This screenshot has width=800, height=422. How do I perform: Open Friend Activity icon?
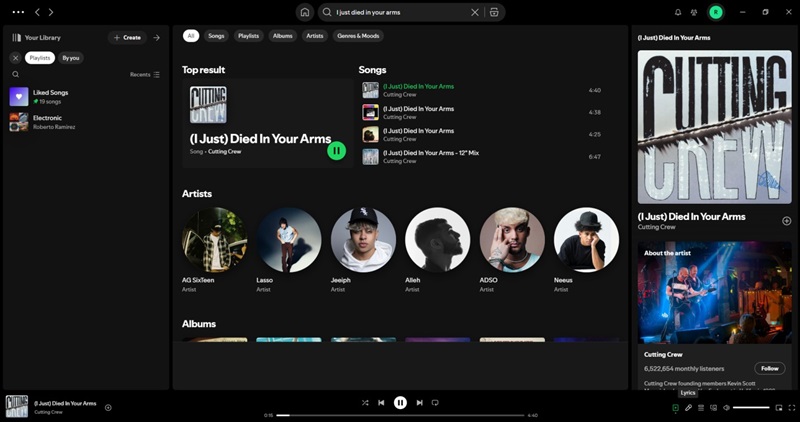pos(694,12)
